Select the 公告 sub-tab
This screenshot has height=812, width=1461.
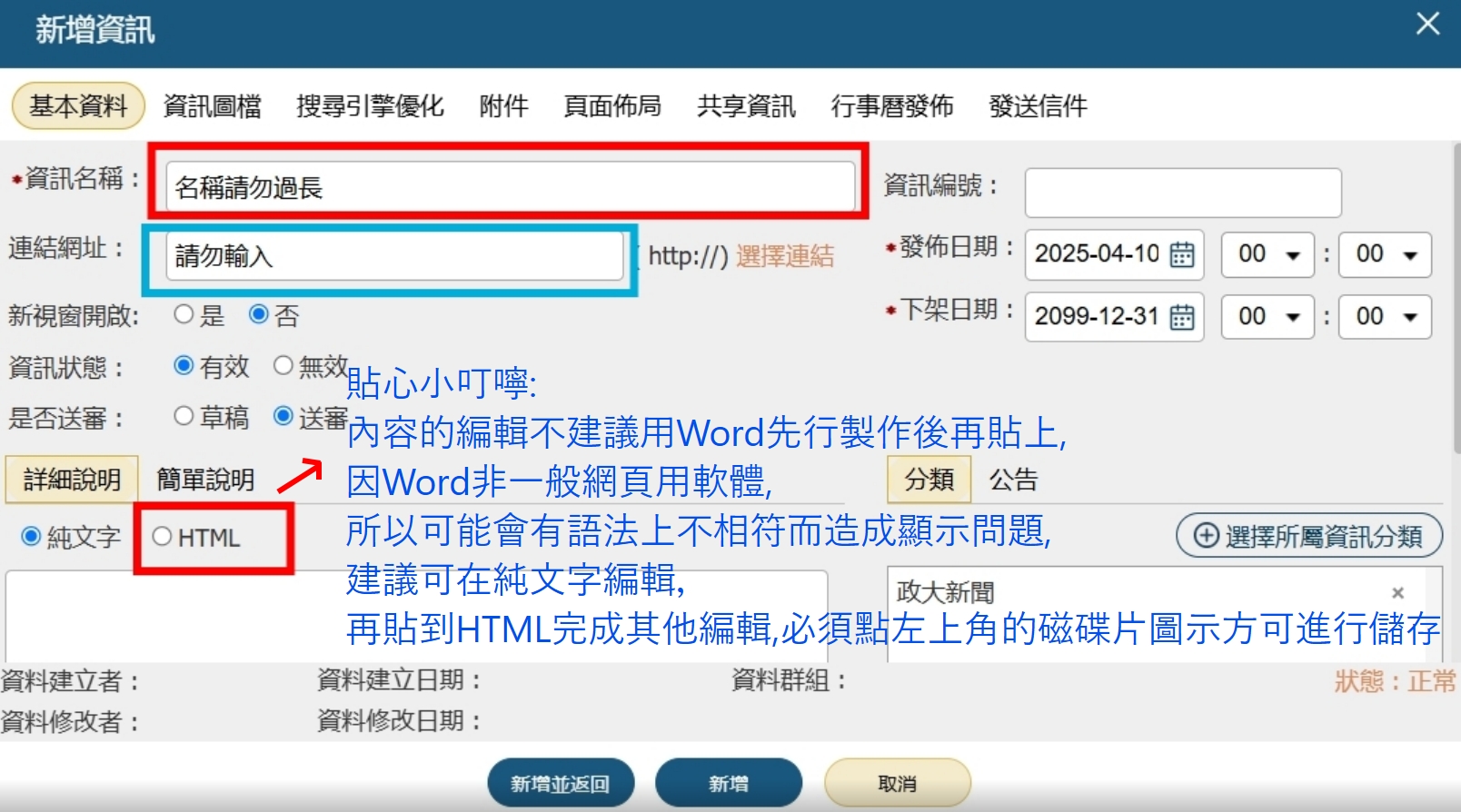[1014, 479]
